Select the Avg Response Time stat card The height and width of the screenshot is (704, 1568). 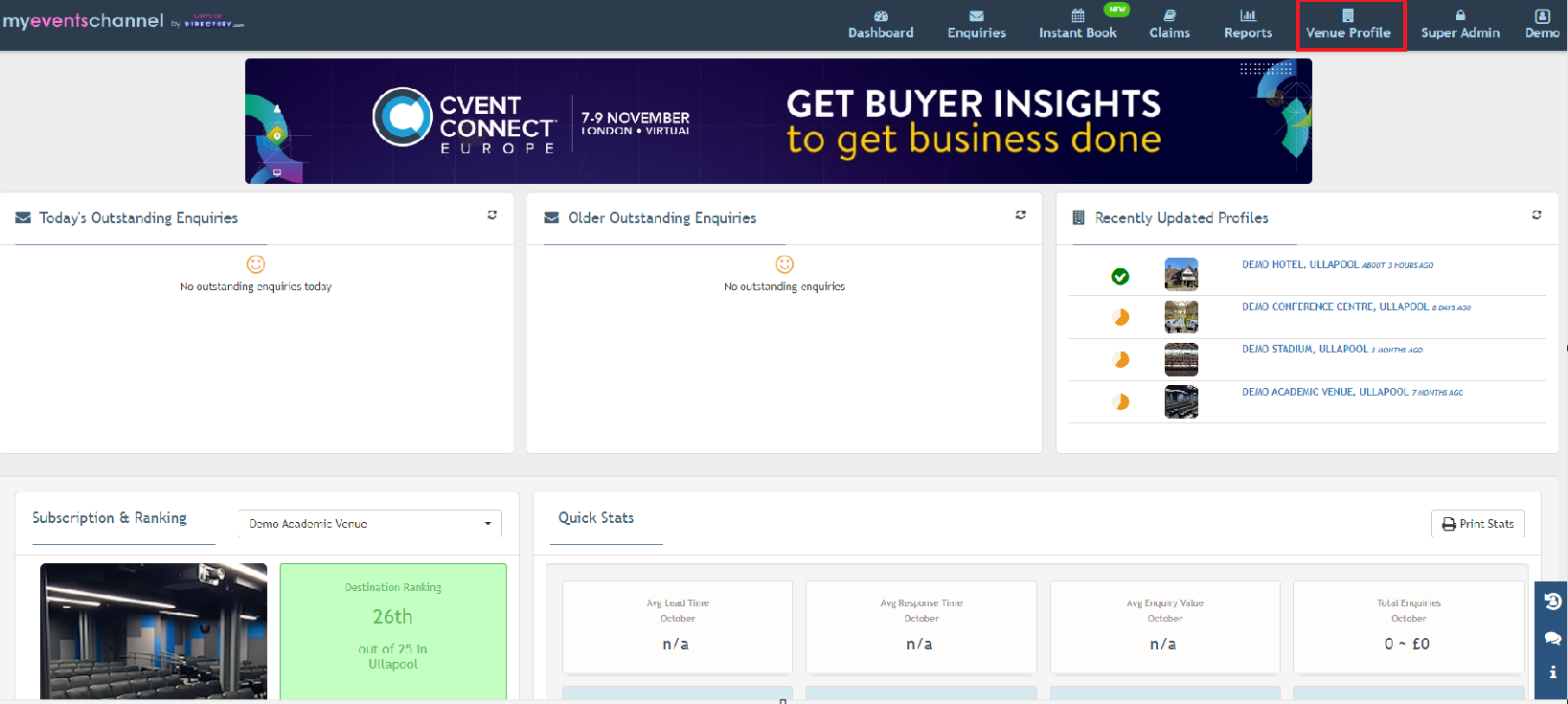921,626
